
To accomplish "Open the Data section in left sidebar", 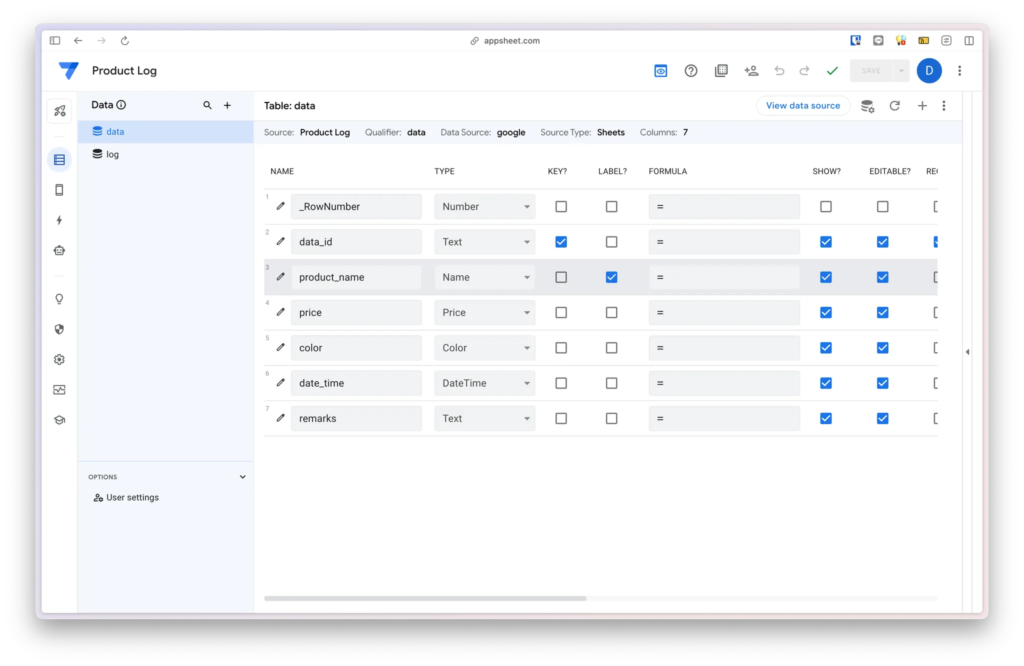I will (59, 159).
